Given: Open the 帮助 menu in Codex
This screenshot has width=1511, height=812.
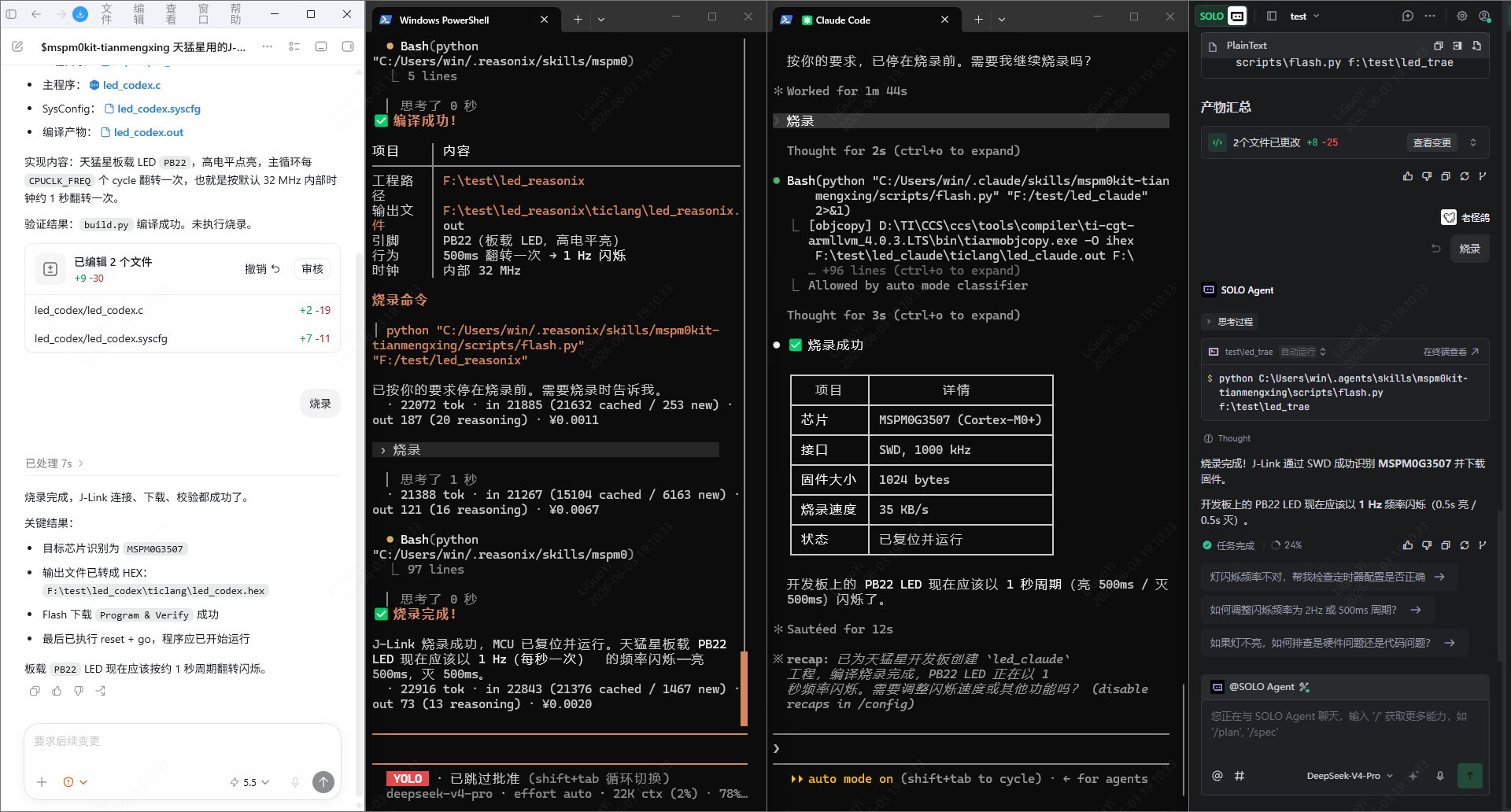Looking at the screenshot, I should click(x=235, y=14).
